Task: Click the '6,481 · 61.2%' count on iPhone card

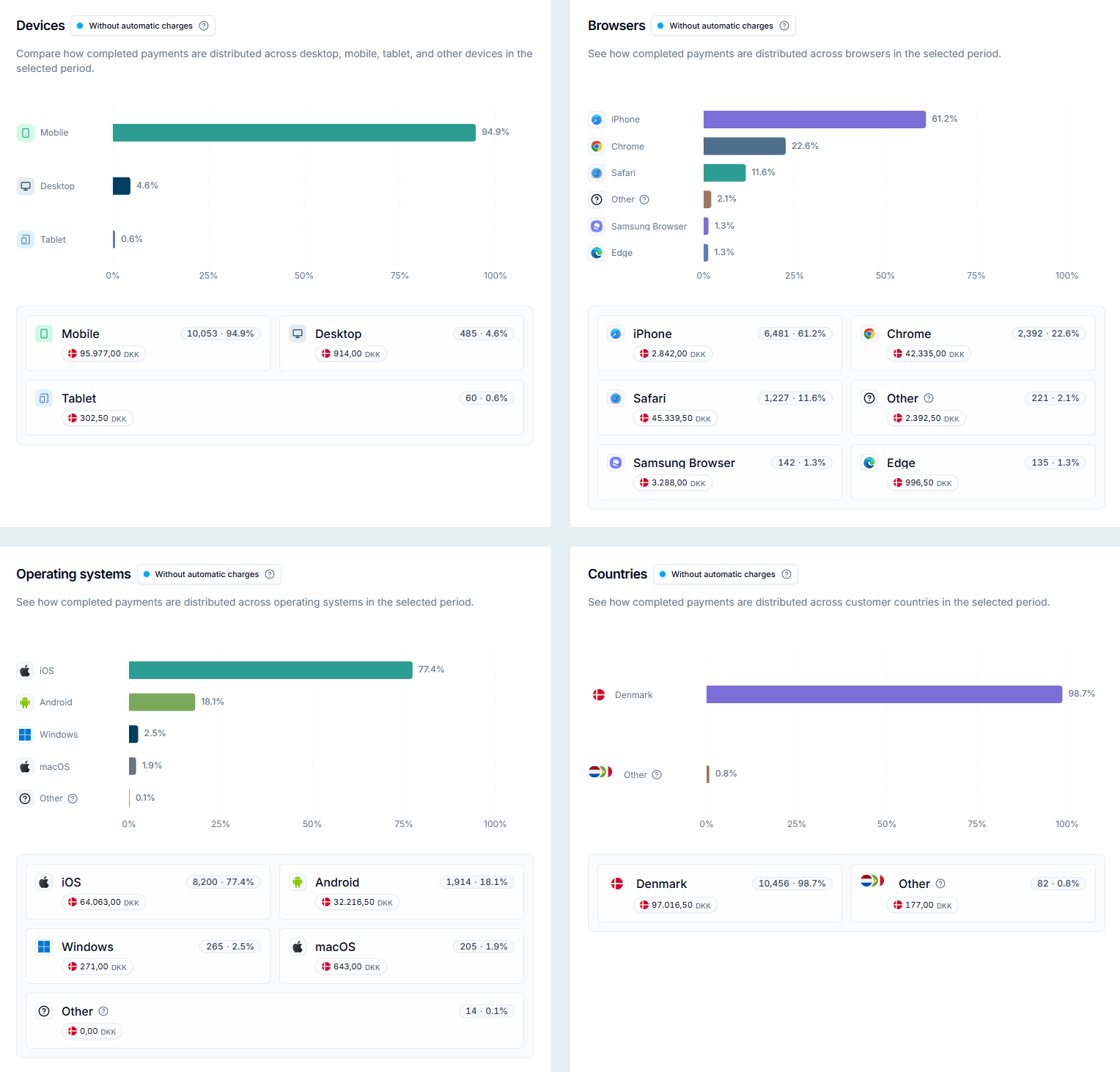Action: 795,334
